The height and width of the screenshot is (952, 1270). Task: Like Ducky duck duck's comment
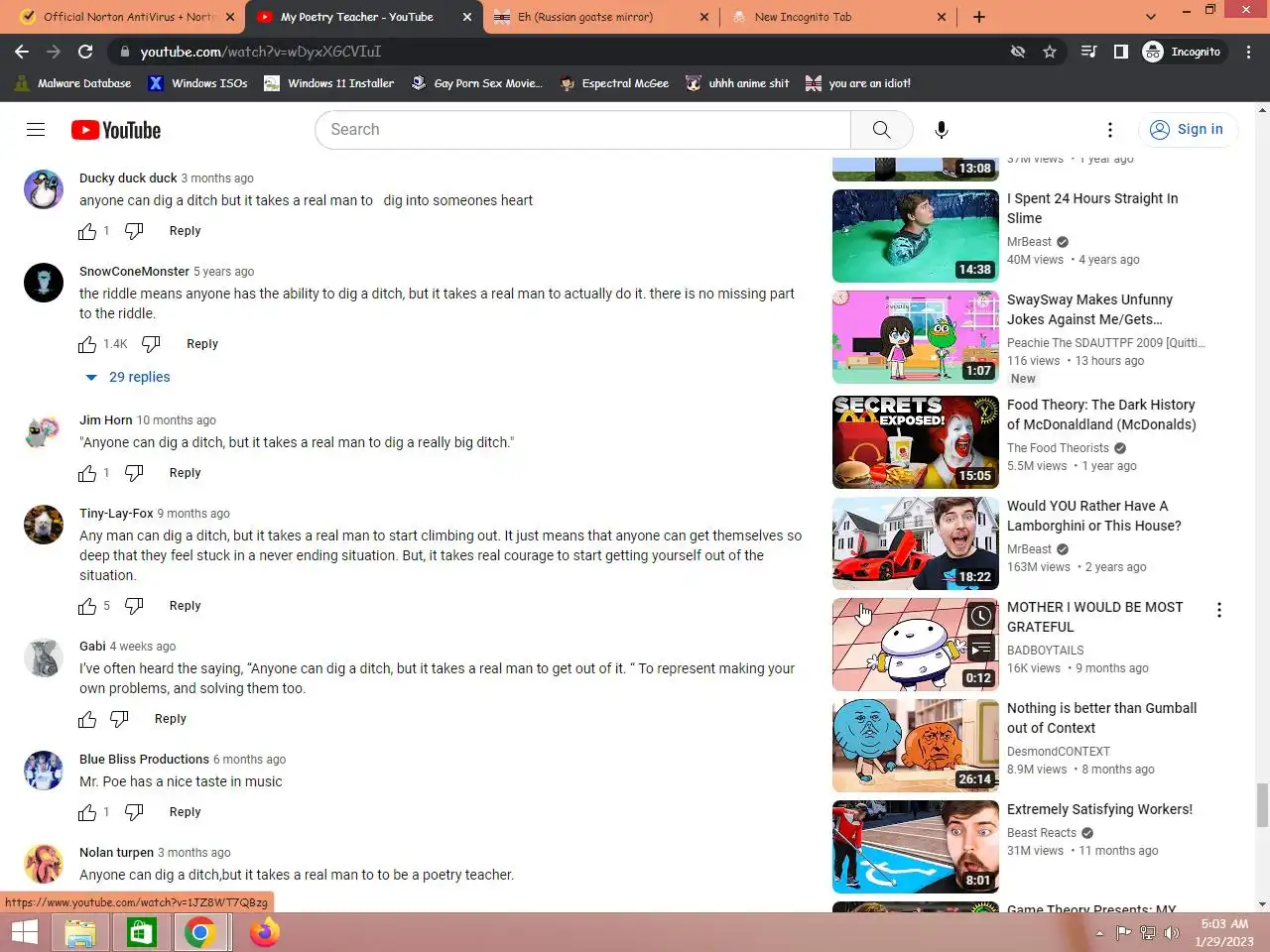[x=87, y=231]
